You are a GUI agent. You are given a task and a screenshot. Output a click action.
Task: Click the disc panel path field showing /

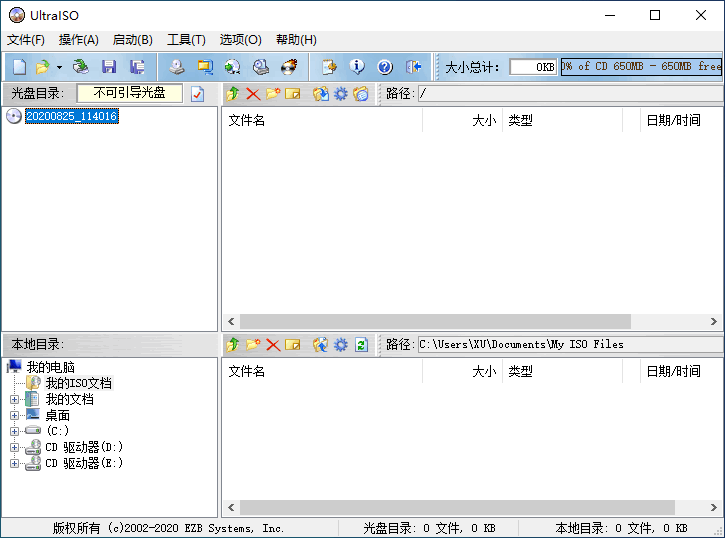(570, 94)
